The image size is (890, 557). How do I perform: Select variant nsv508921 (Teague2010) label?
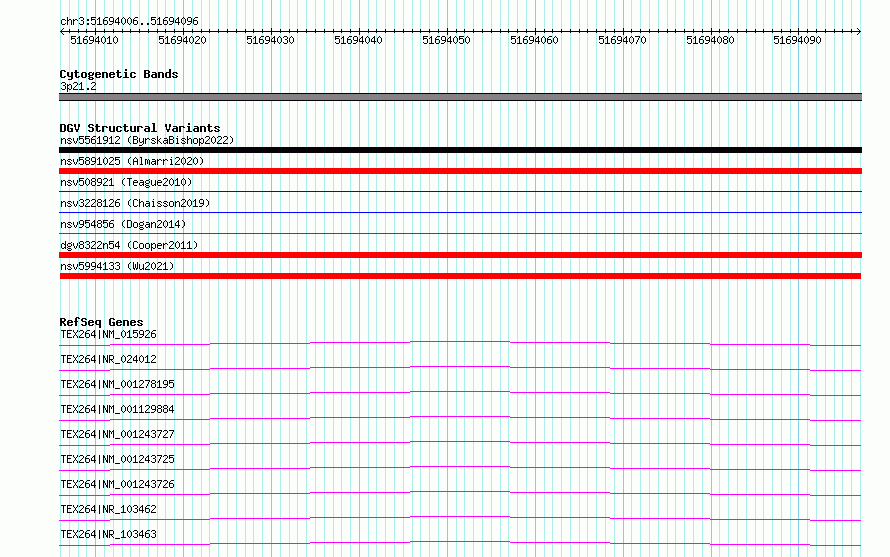click(x=126, y=182)
